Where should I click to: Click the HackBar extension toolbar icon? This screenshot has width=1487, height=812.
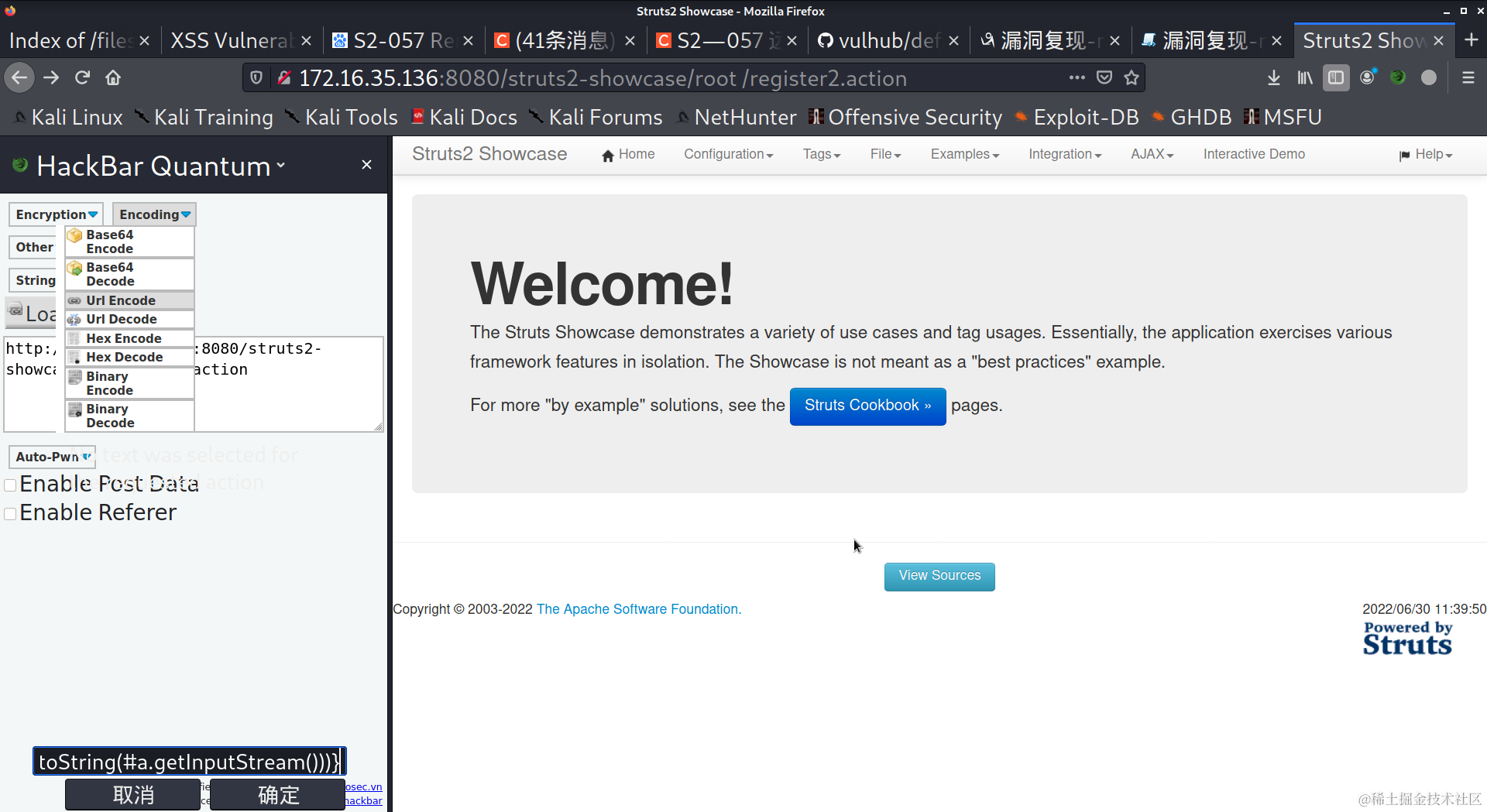pyautogui.click(x=1398, y=77)
